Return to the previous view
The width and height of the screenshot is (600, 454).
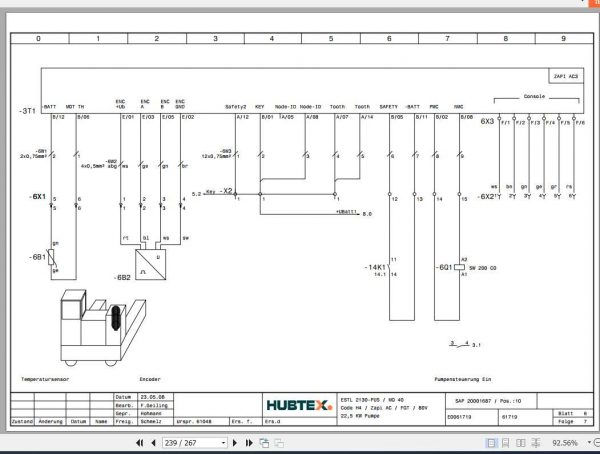(x=264, y=443)
